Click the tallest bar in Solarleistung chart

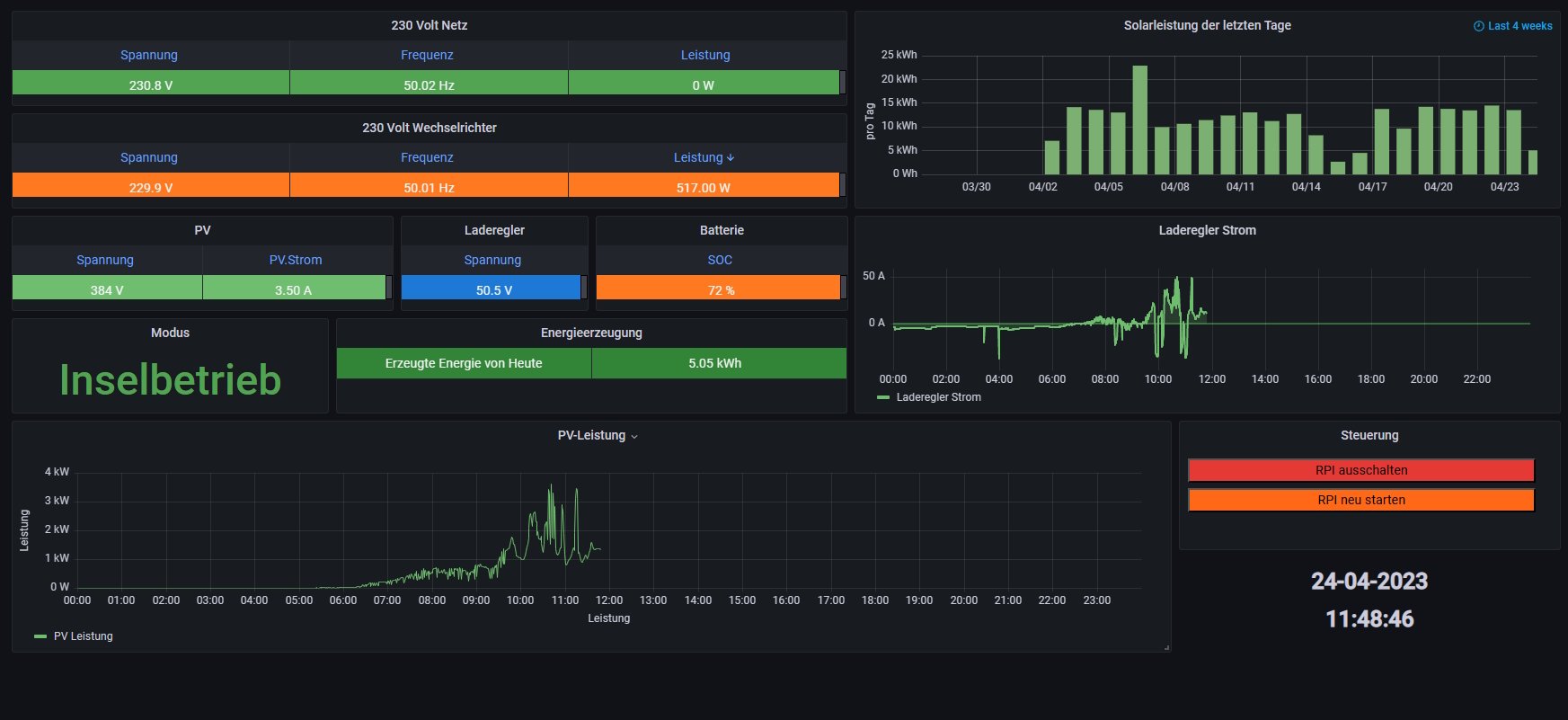(x=1139, y=120)
